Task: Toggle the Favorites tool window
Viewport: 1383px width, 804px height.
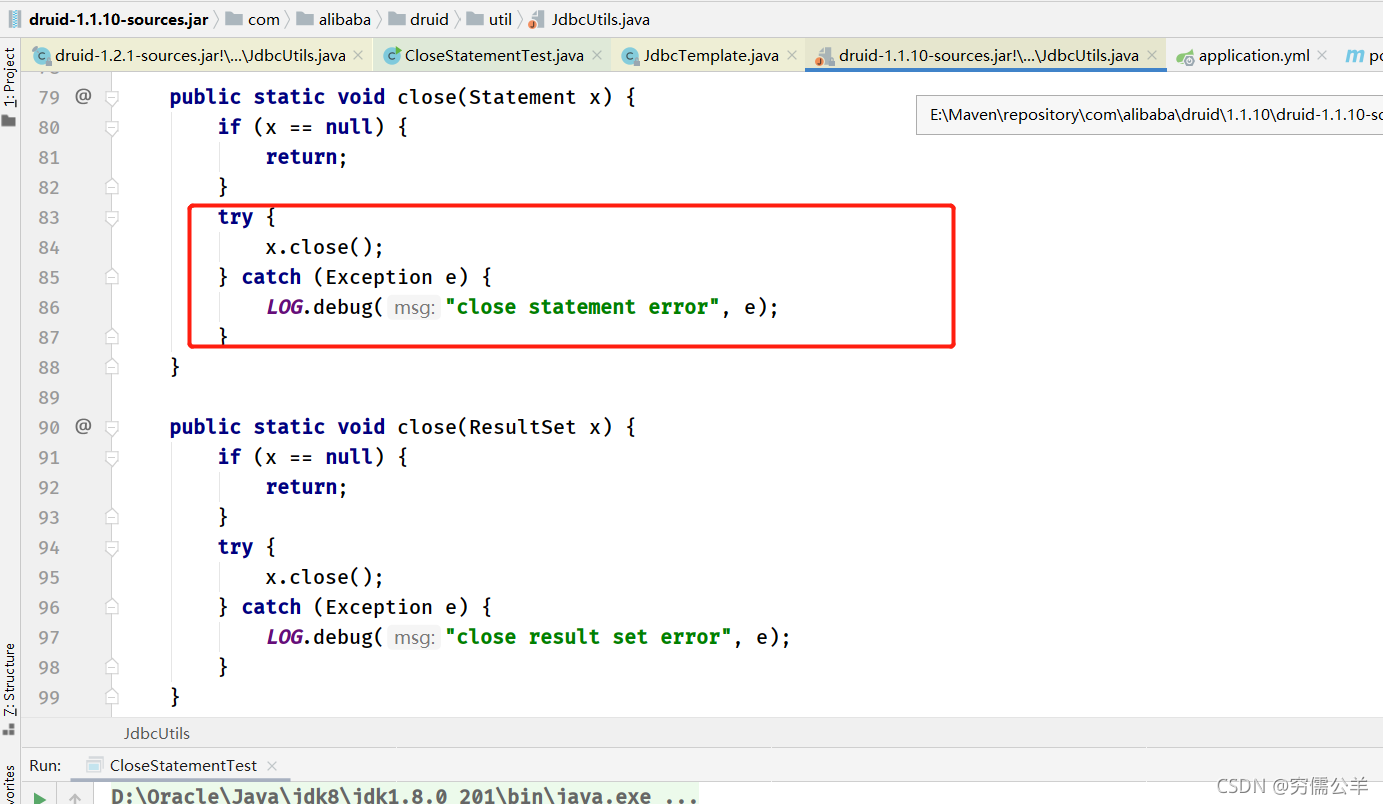Action: [x=10, y=785]
